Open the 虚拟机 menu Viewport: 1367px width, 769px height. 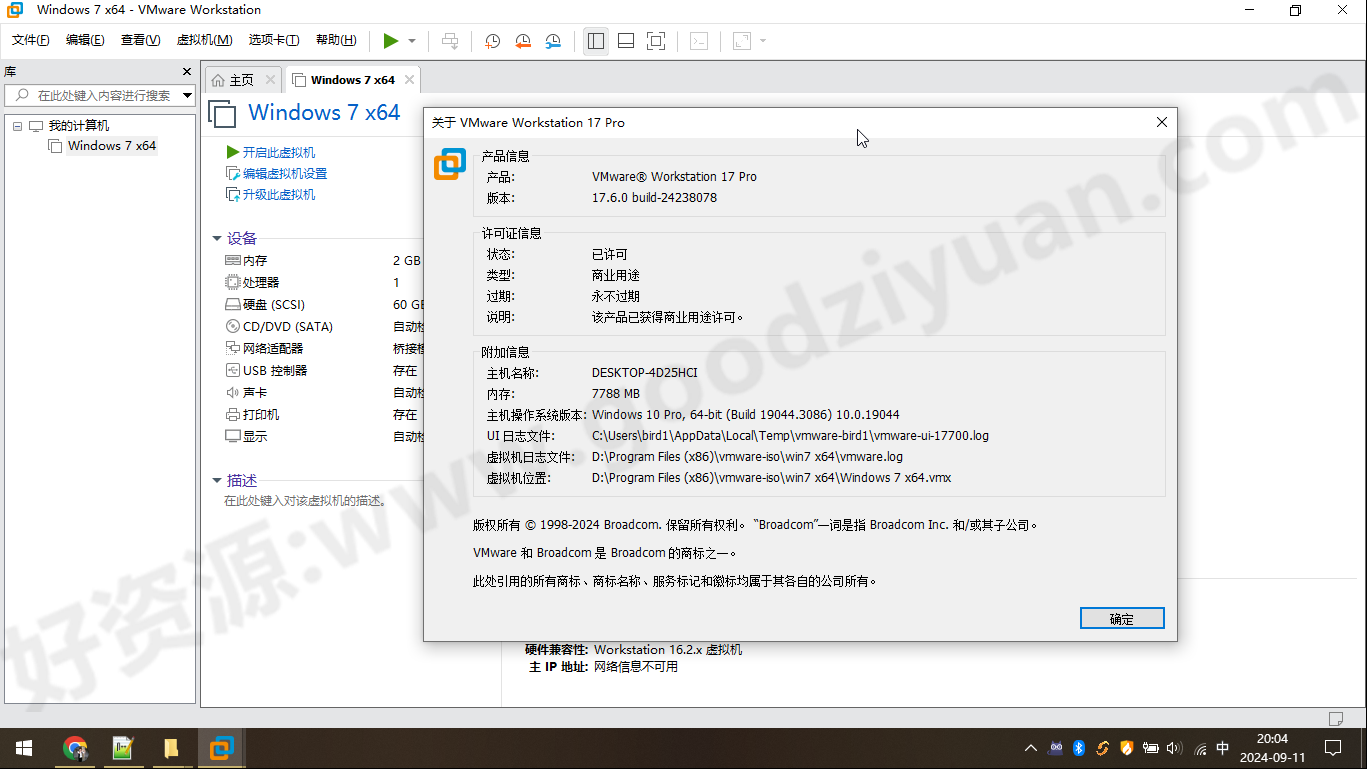(204, 40)
